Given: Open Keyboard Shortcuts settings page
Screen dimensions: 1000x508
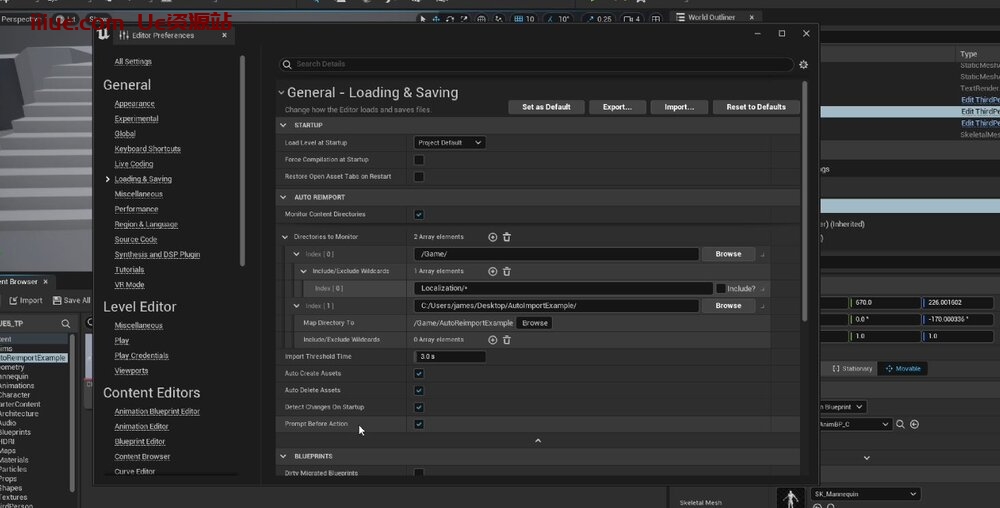Looking at the screenshot, I should [147, 149].
